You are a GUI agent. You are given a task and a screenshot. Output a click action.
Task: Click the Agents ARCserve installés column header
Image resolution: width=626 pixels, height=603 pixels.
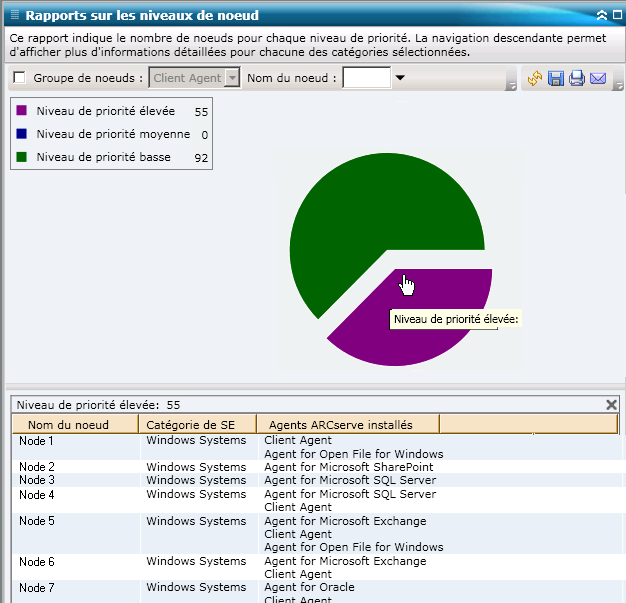pos(340,425)
